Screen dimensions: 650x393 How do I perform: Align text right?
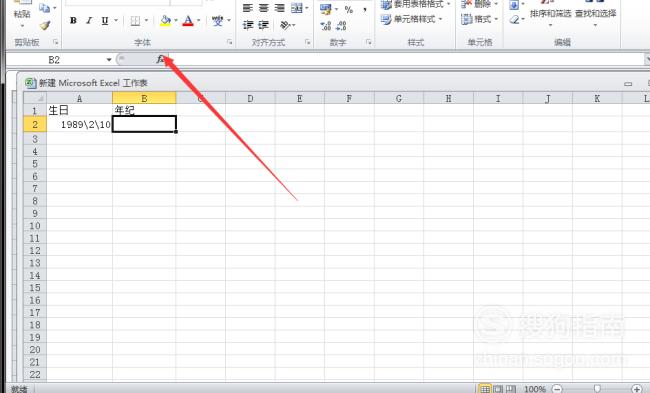(280, 8)
